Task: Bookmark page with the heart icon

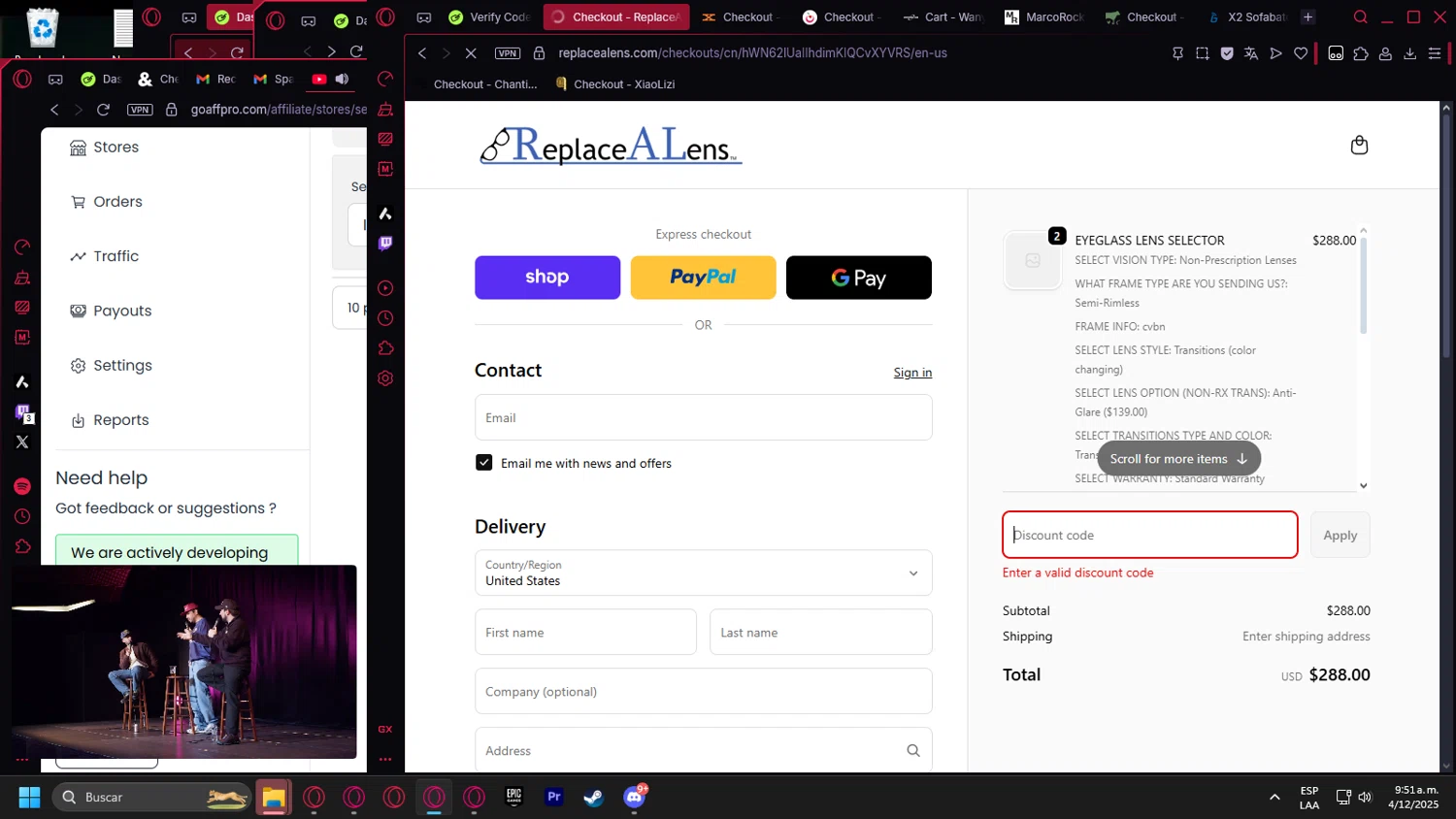Action: pos(1301,53)
